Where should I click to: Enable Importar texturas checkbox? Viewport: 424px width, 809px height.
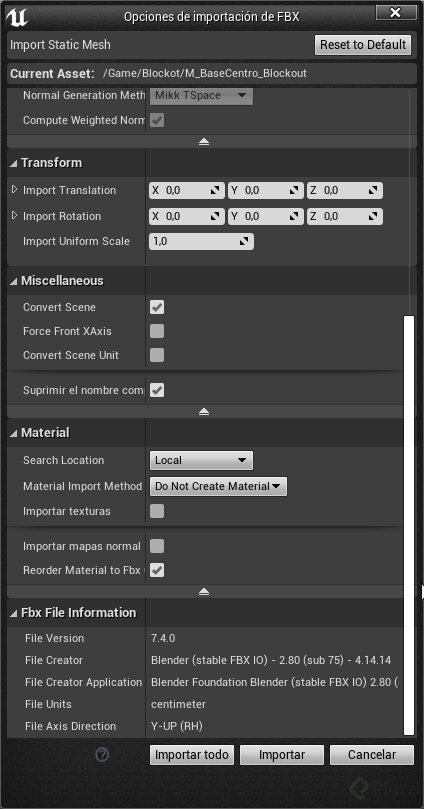point(157,511)
